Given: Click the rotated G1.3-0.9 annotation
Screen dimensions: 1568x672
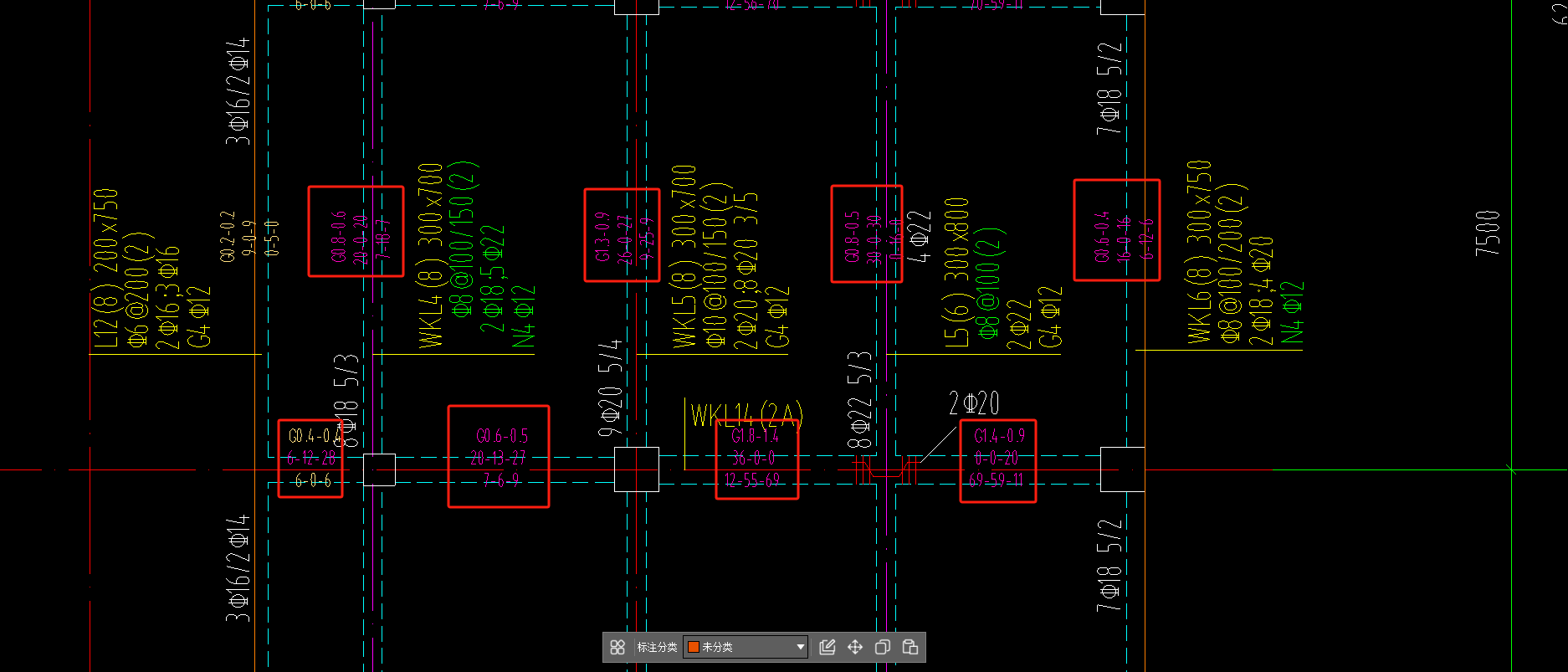Looking at the screenshot, I should 602,237.
